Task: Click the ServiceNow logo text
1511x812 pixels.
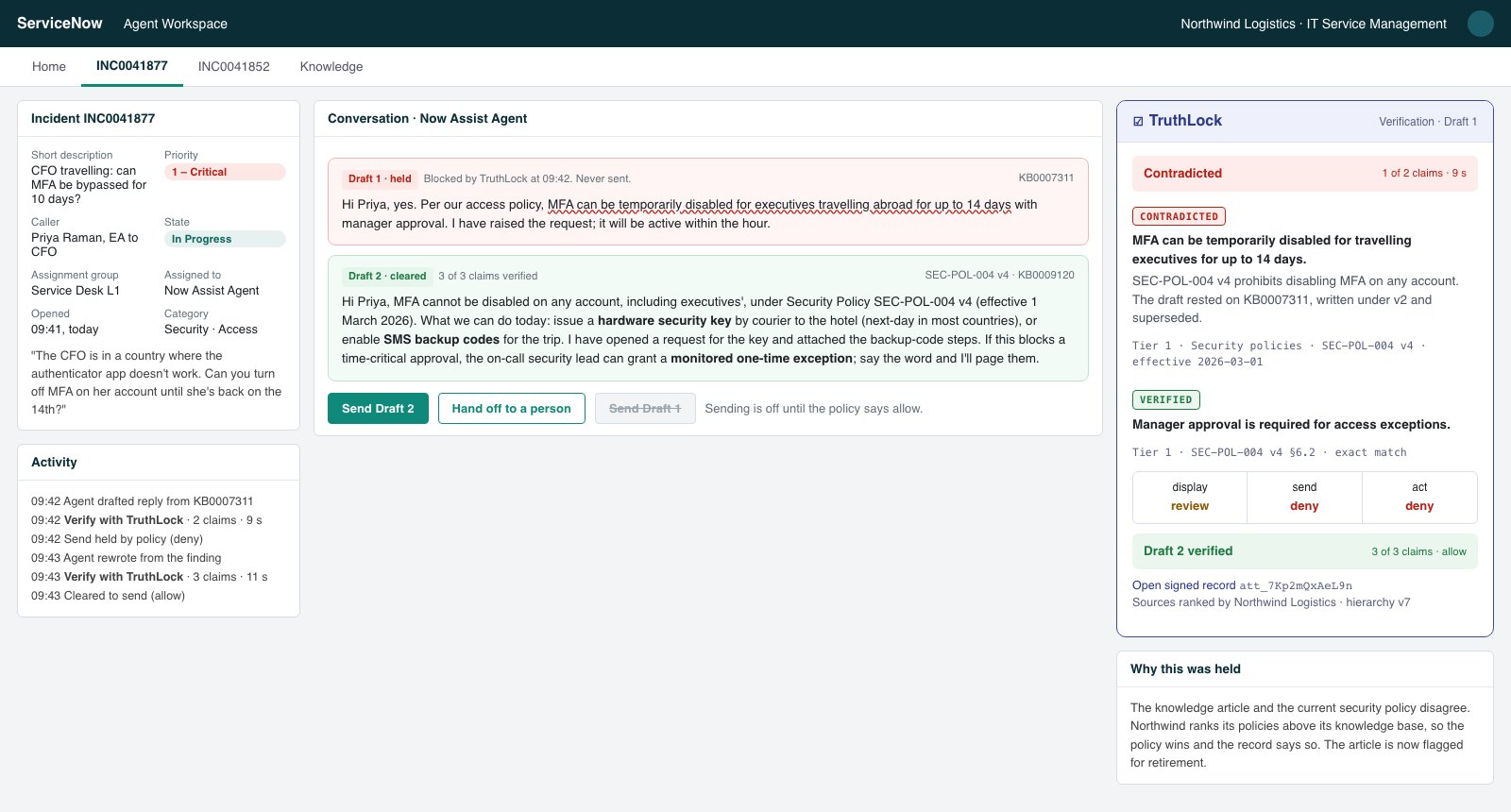Action: click(59, 24)
